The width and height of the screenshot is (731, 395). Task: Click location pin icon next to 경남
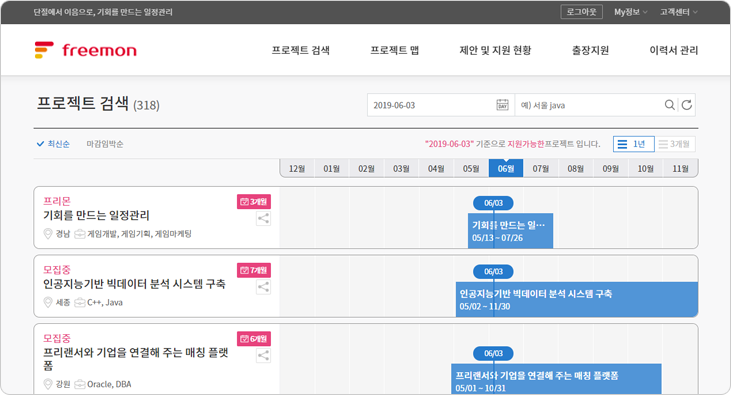coord(48,234)
